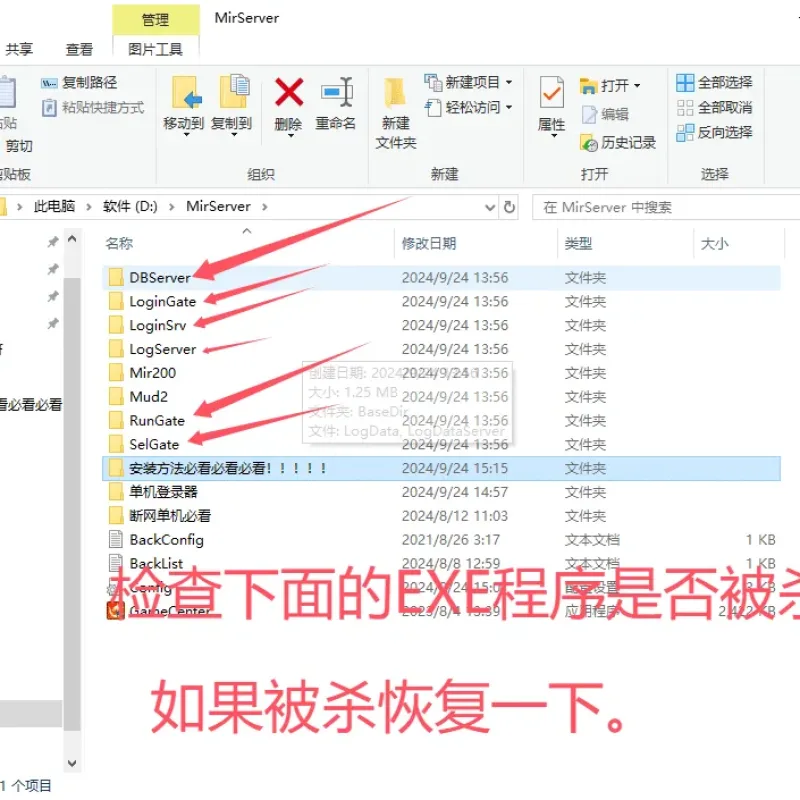Click the navigation pane scroll up arrow
The image size is (800, 800).
click(72, 239)
